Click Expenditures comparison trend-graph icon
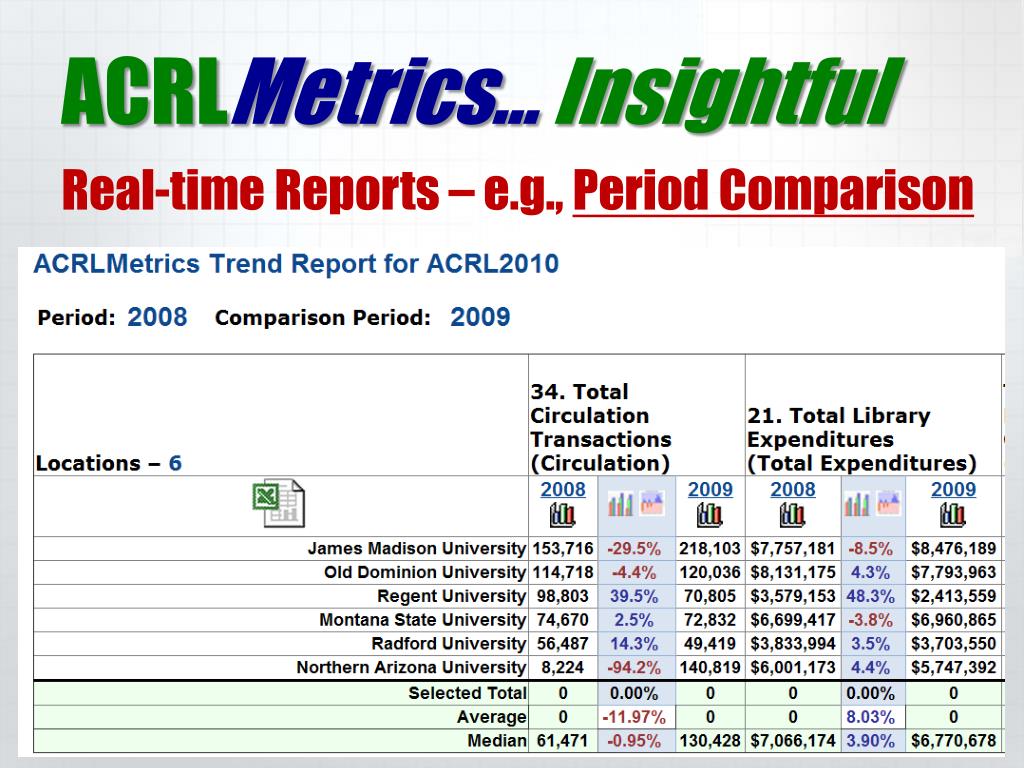This screenshot has height=768, width=1024. pyautogui.click(x=889, y=504)
